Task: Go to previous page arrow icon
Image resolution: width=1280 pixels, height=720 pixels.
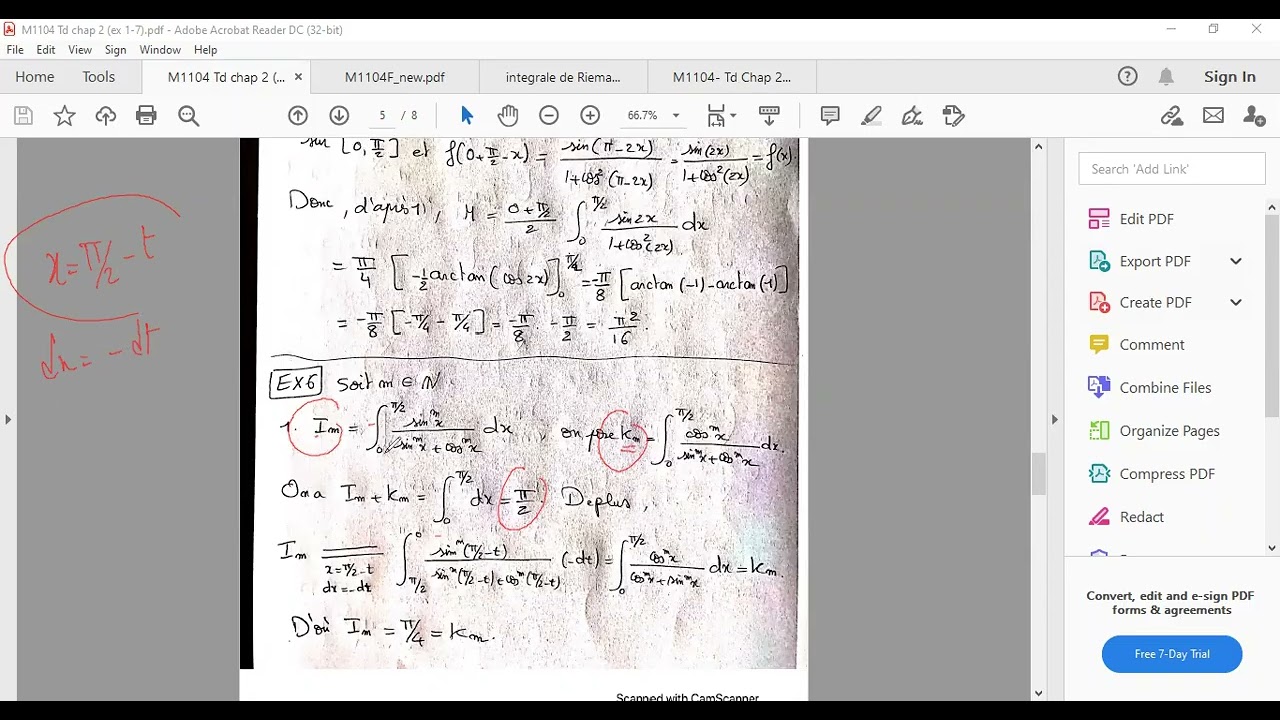Action: (x=298, y=116)
